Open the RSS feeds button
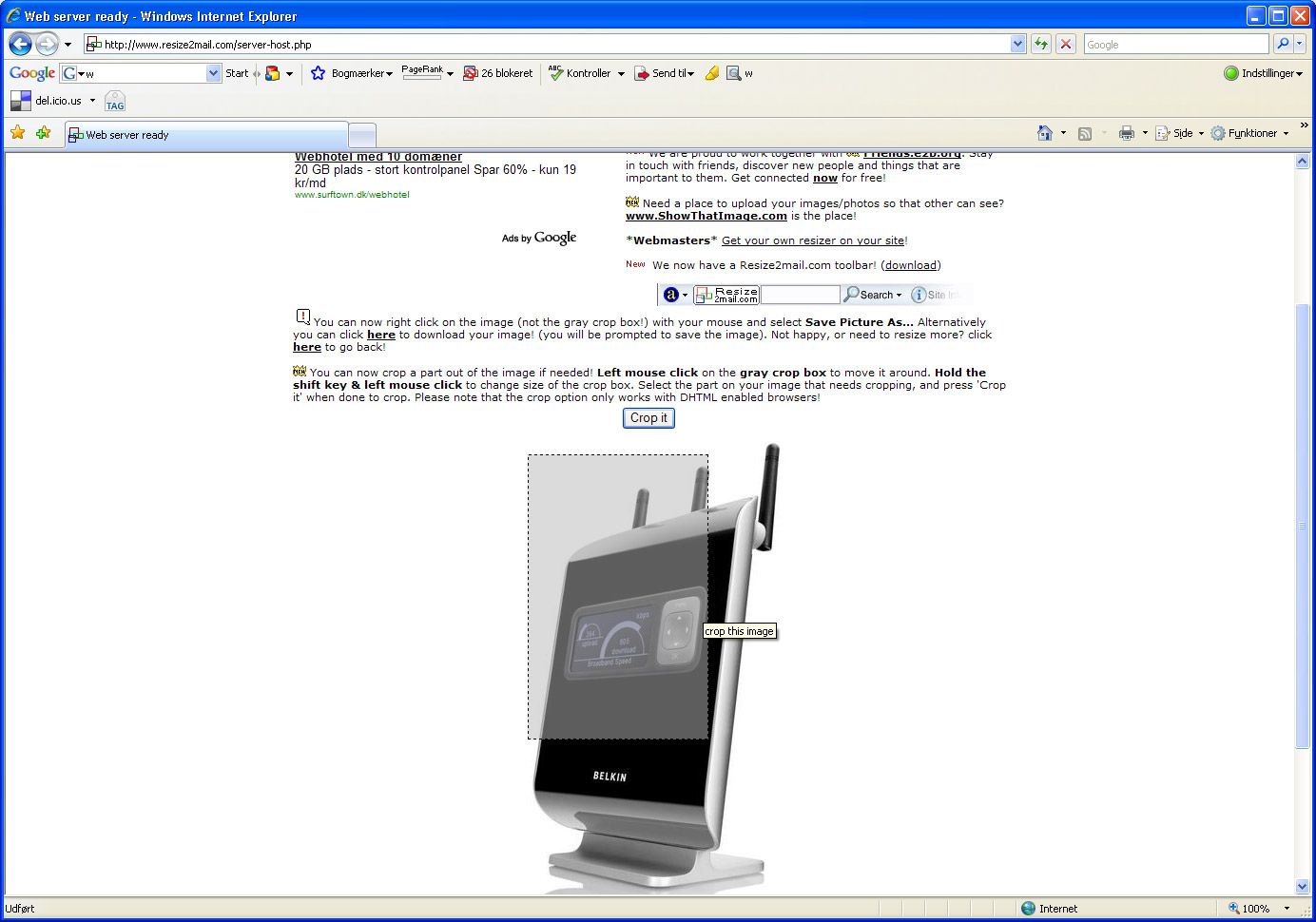This screenshot has width=1316, height=922. pos(1085,133)
